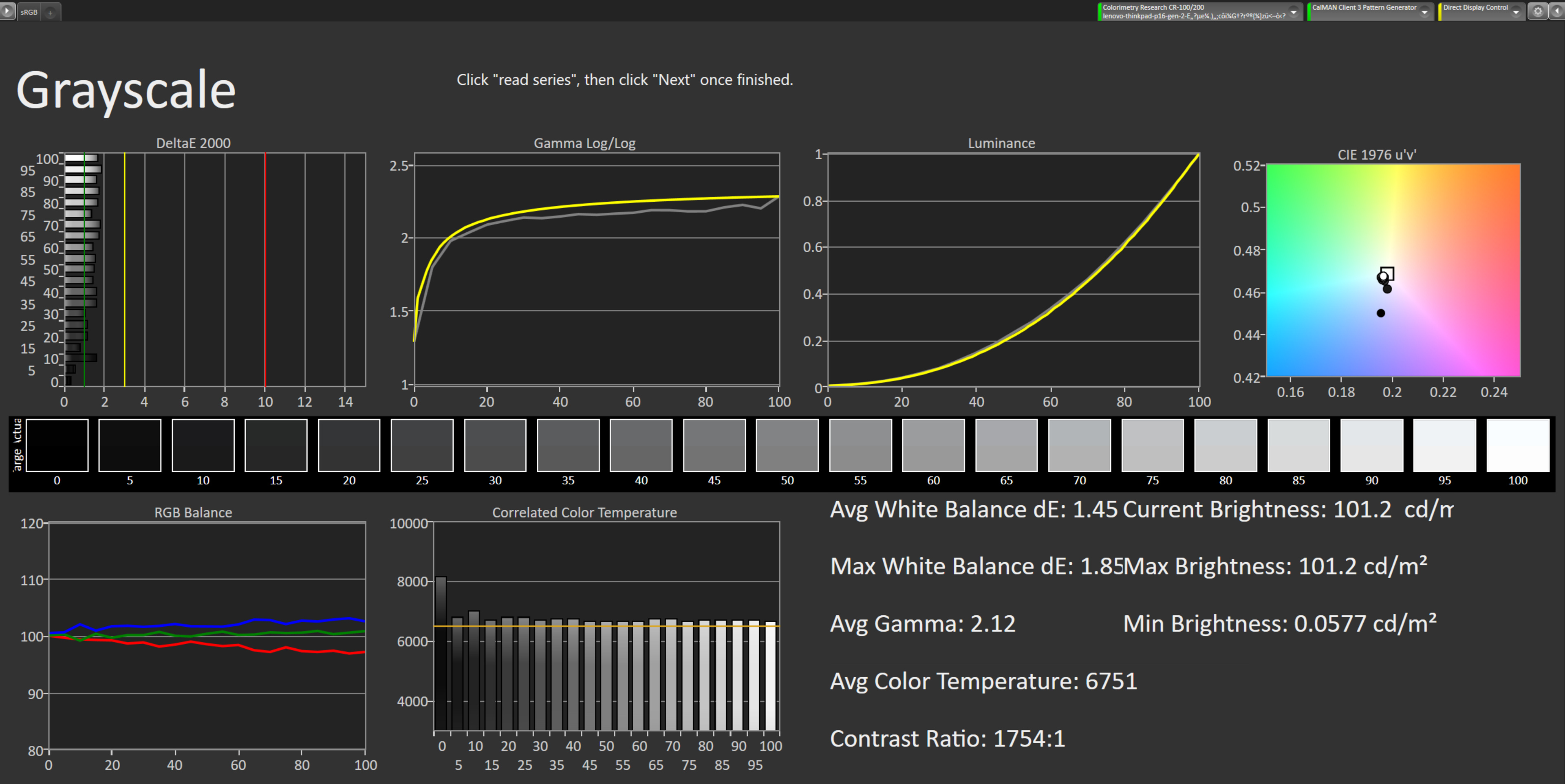
Task: Select the 0 percent black grayscale swatch
Action: click(x=57, y=445)
